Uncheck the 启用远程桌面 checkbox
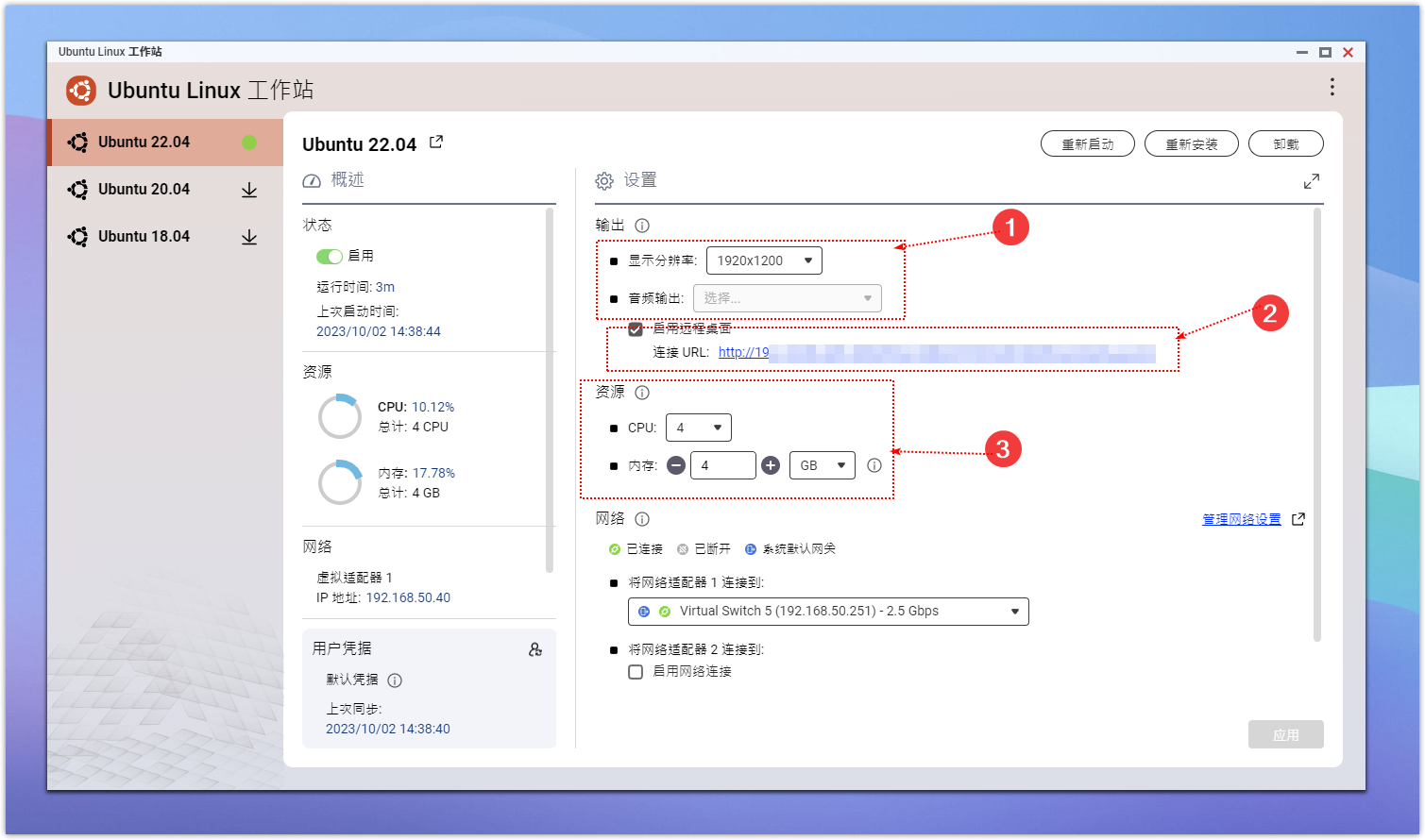The image size is (1425, 840). click(x=636, y=329)
